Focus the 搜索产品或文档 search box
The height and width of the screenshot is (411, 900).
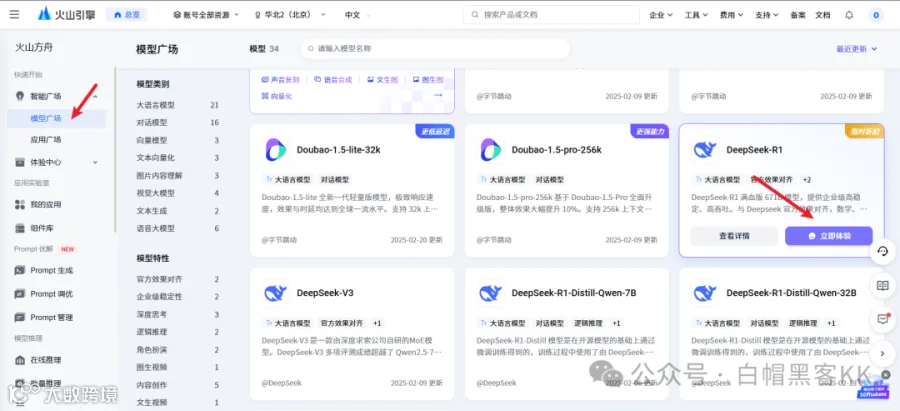551,15
